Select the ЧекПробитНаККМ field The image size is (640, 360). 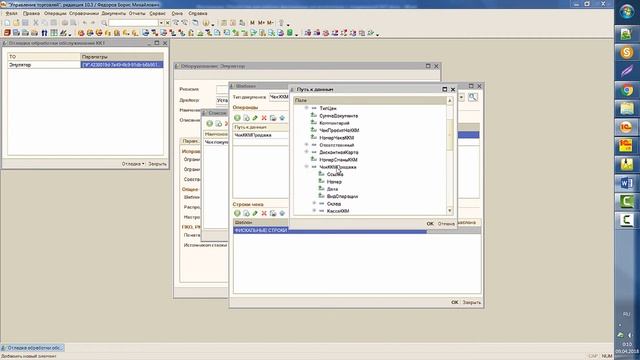(x=339, y=130)
